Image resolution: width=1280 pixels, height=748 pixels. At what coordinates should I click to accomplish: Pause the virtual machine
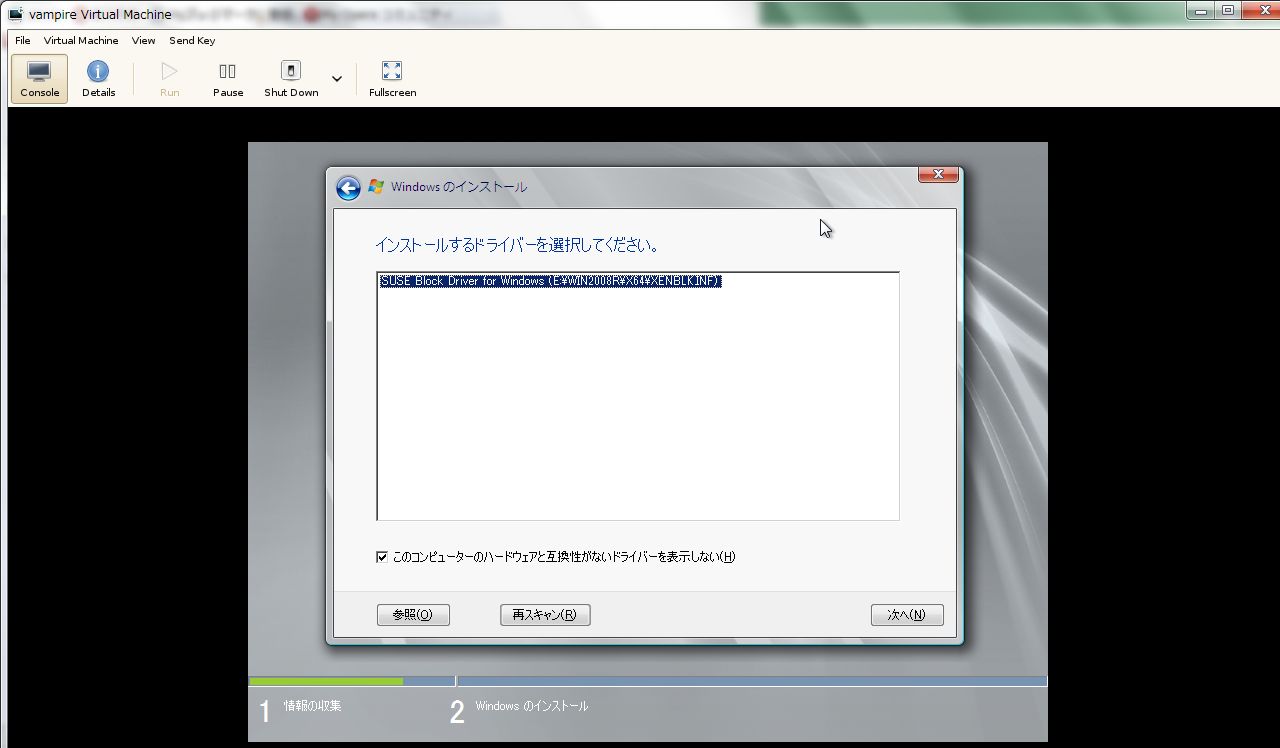[x=228, y=79]
